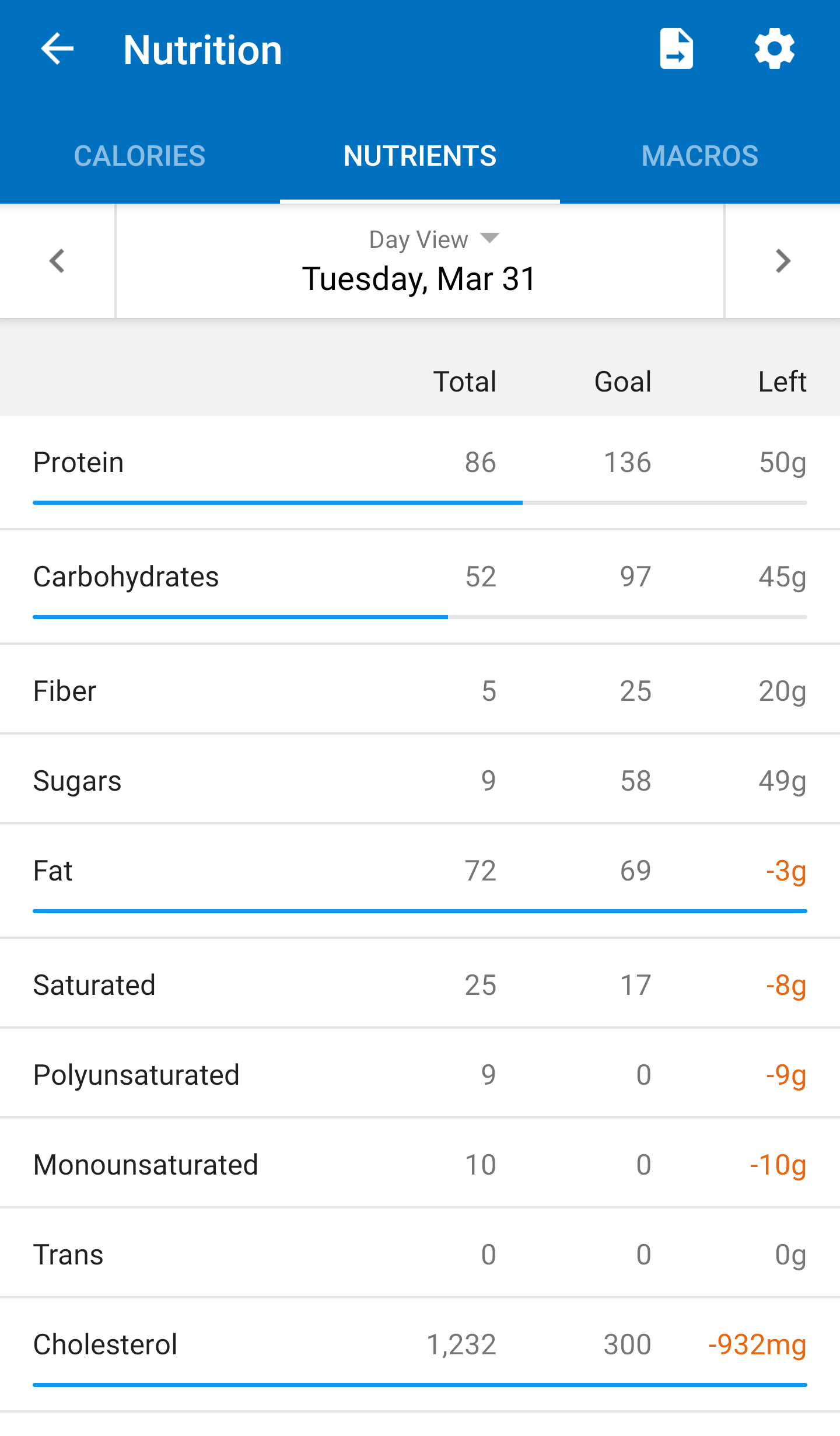The image size is (840, 1436).
Task: Tap the Nutrition screen title
Action: point(202,50)
